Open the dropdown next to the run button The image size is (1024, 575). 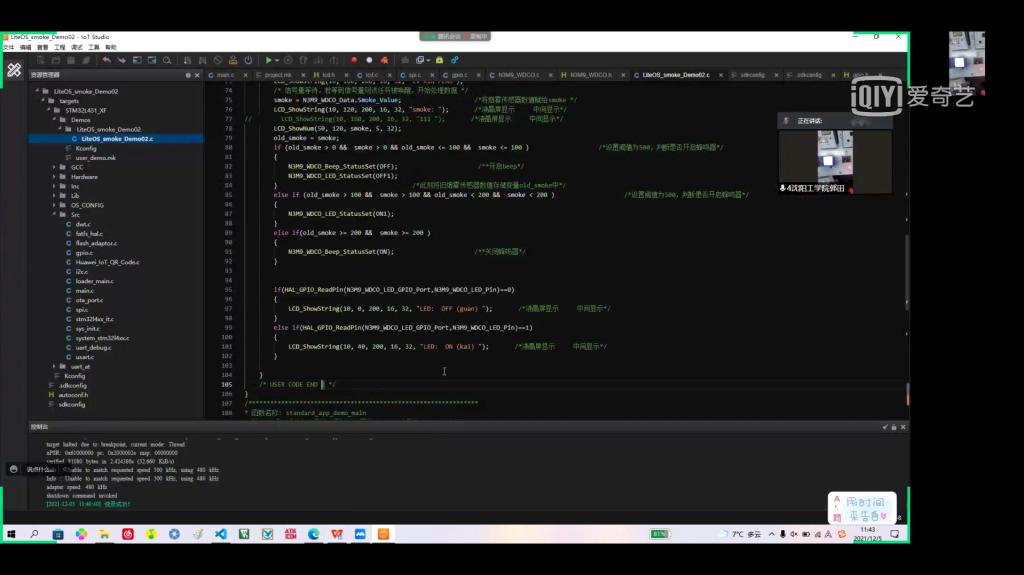click(277, 60)
